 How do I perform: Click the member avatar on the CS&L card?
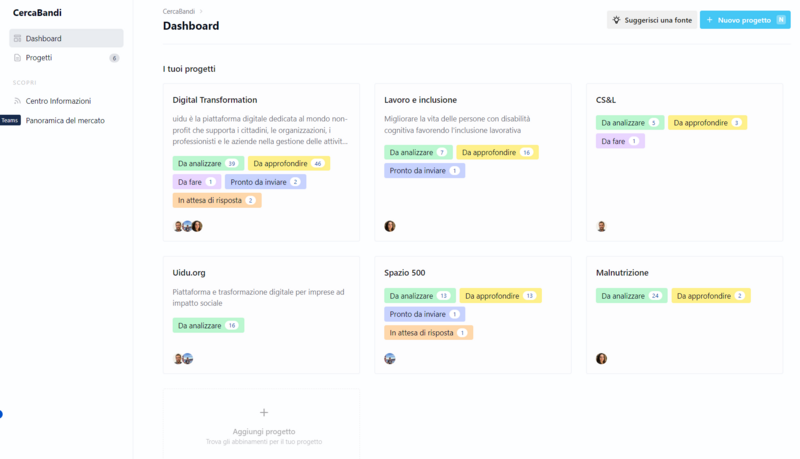tap(601, 226)
